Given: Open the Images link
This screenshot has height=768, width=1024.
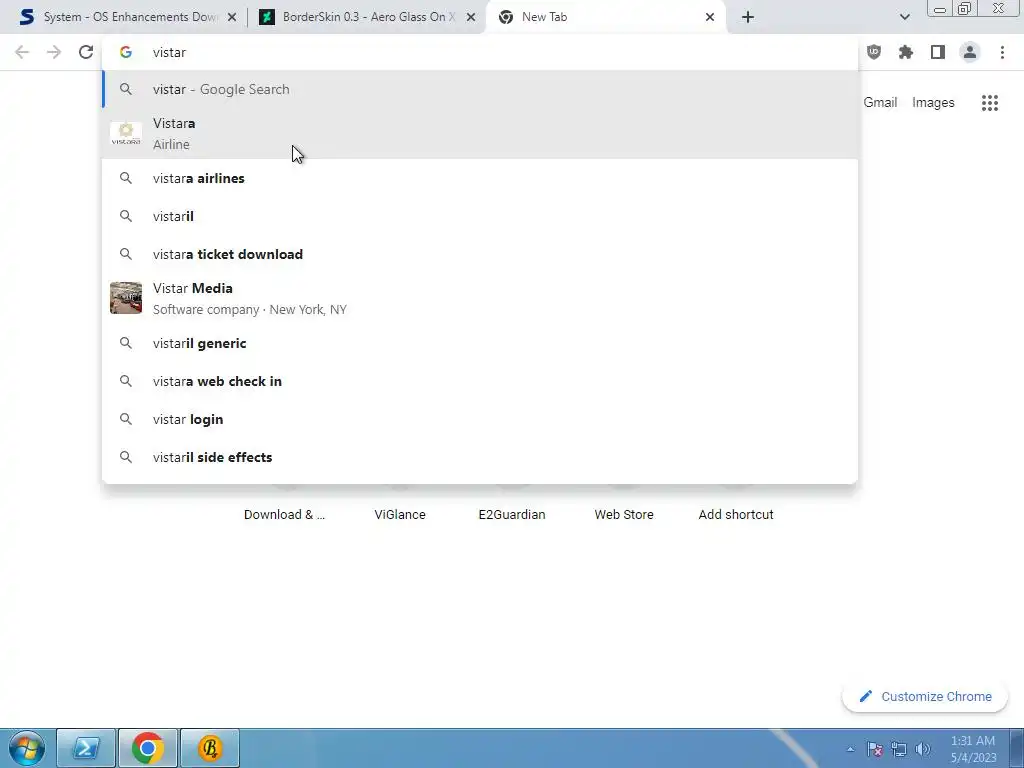Looking at the screenshot, I should tap(933, 103).
